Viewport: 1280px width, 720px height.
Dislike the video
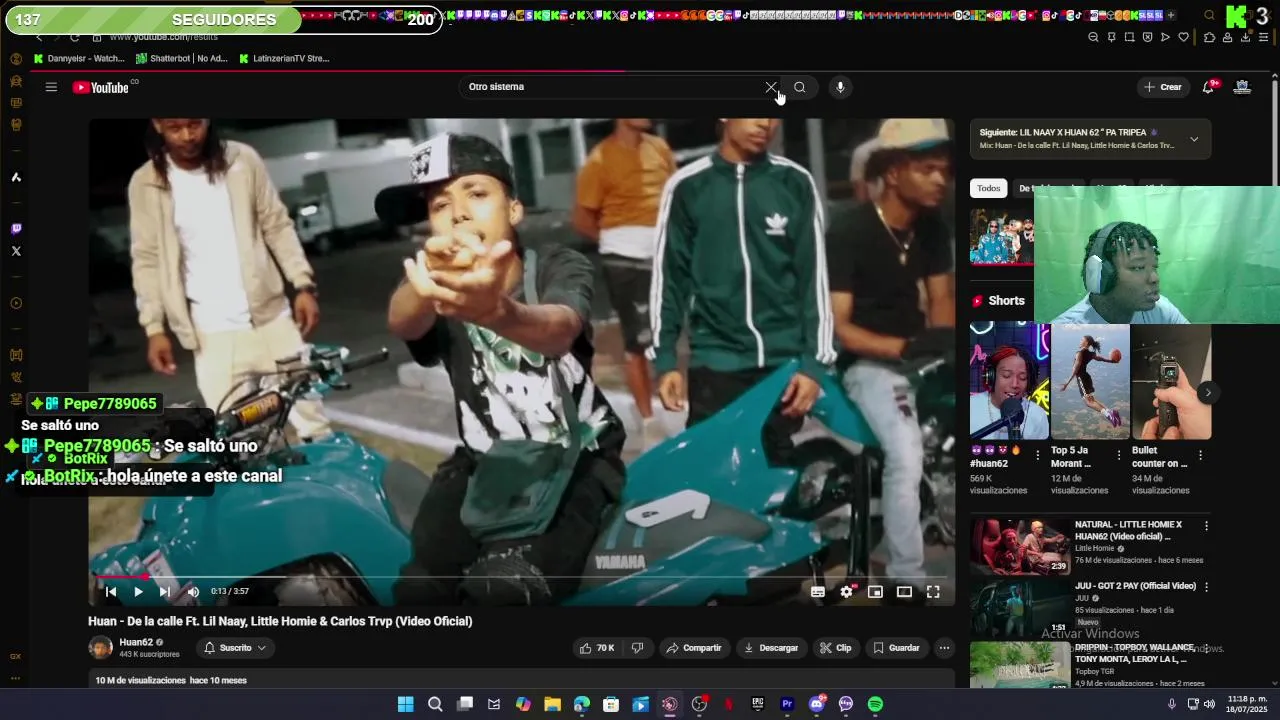(637, 648)
